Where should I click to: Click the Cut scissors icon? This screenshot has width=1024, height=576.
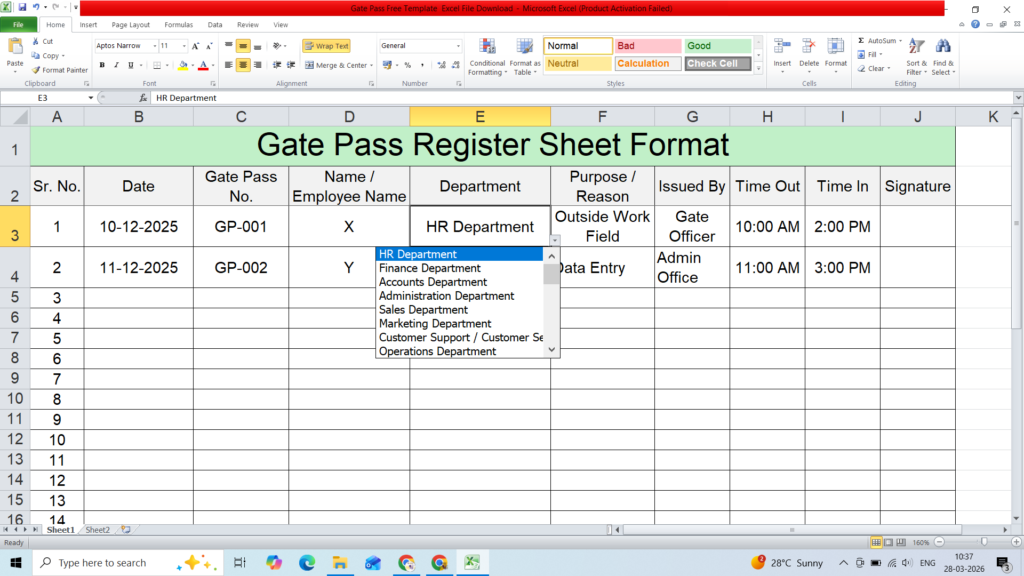(x=36, y=41)
